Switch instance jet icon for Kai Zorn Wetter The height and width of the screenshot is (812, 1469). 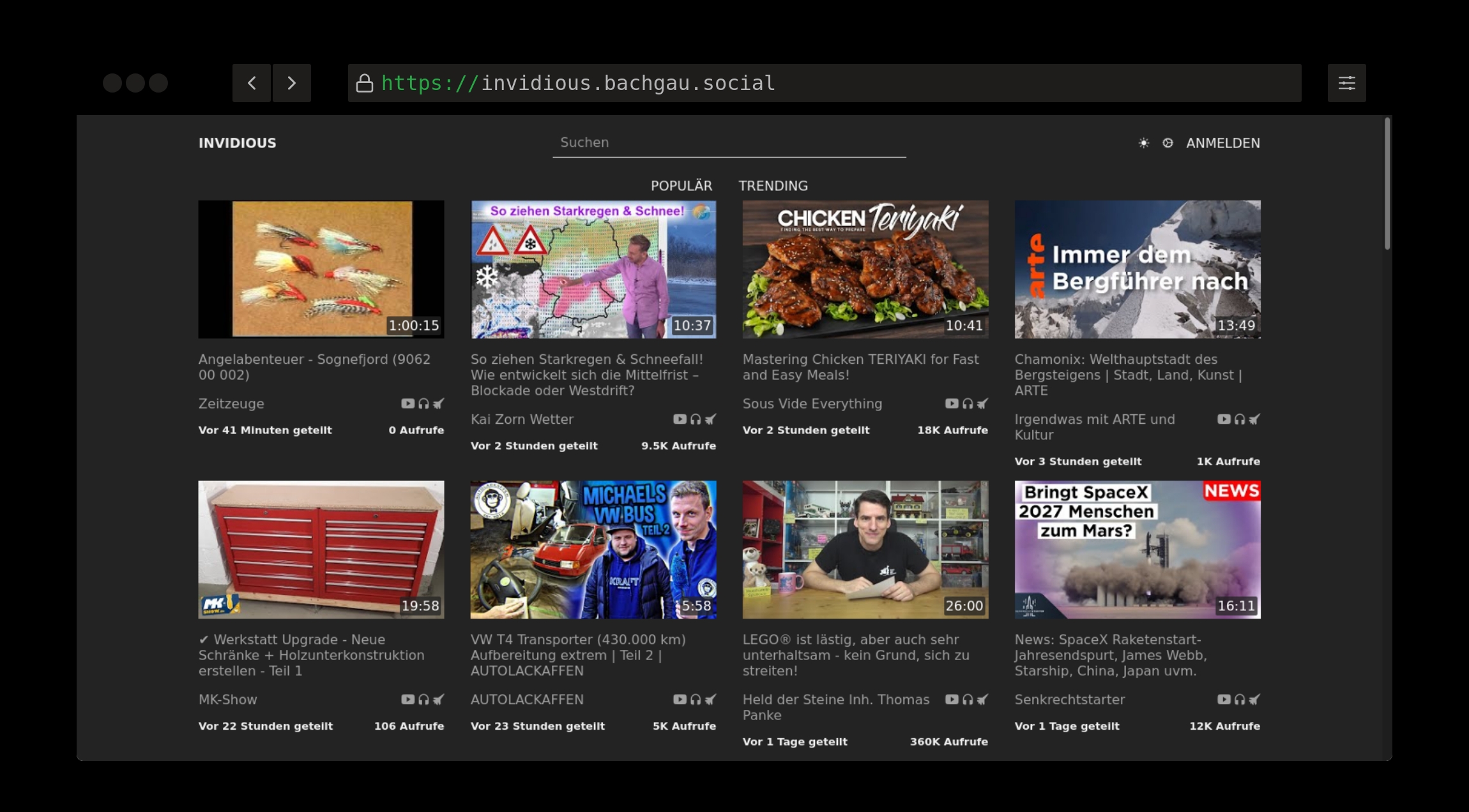[x=710, y=419]
